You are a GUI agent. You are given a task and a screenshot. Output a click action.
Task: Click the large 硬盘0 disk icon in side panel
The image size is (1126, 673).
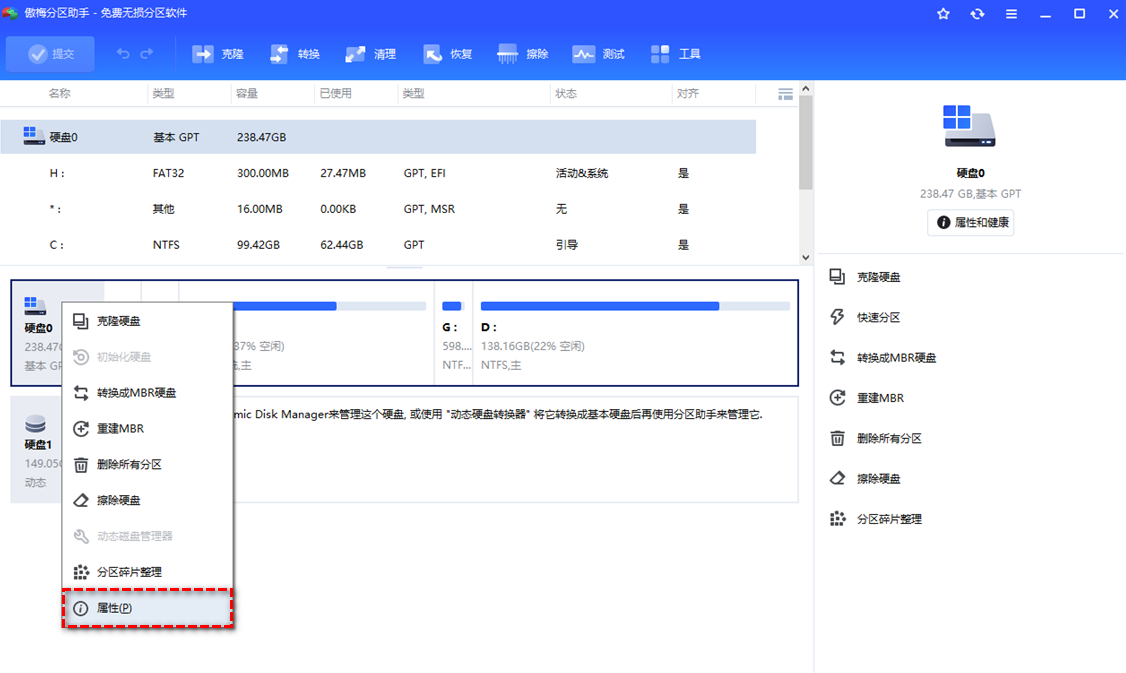click(969, 126)
